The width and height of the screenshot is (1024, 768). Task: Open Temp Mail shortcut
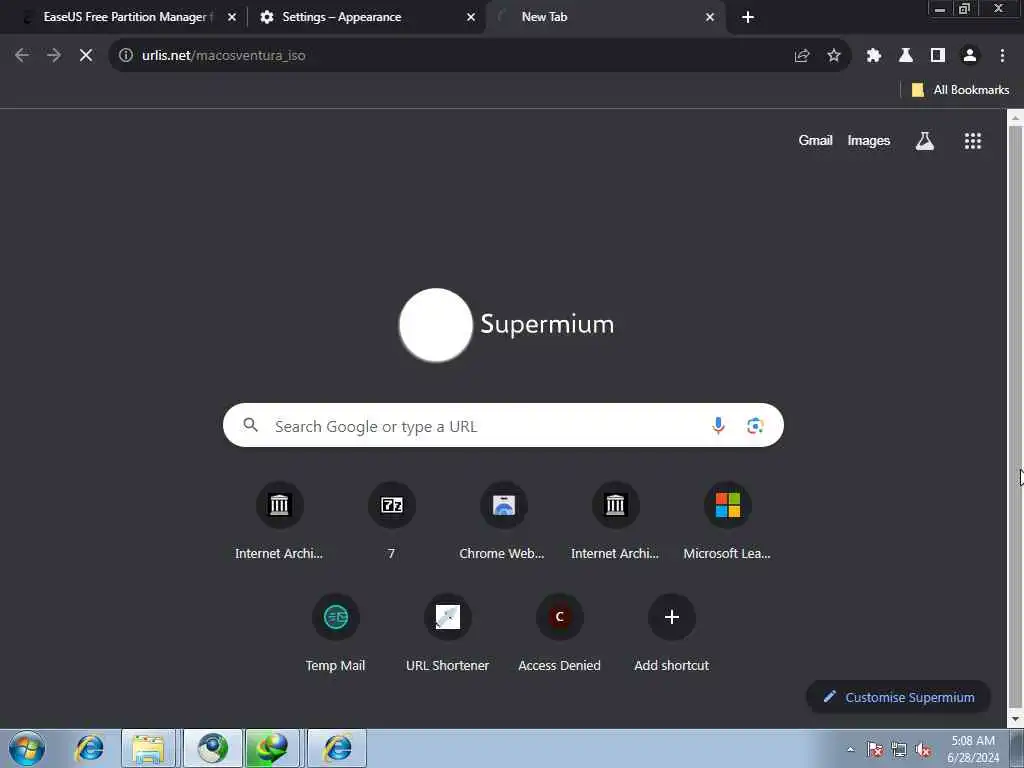point(336,632)
